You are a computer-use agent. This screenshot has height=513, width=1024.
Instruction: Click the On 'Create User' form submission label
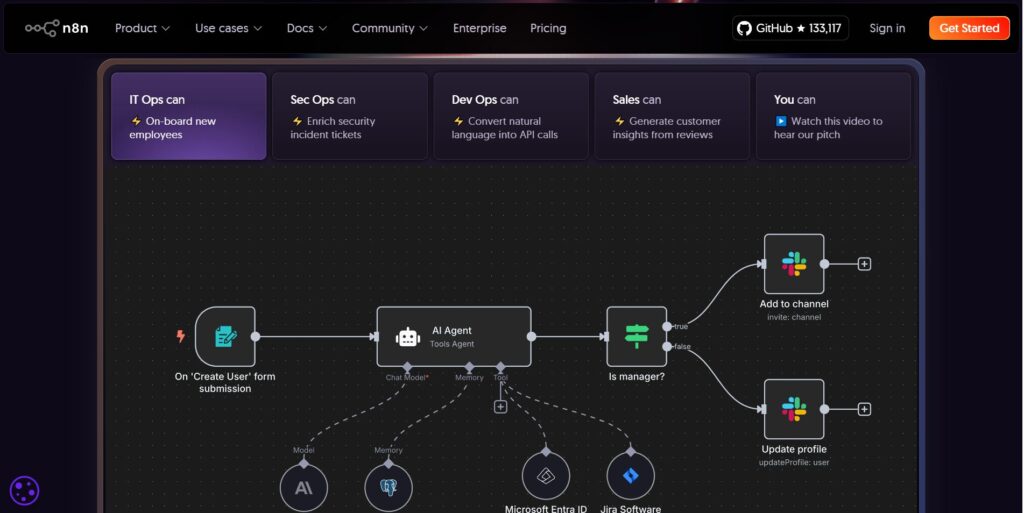pyautogui.click(x=225, y=382)
